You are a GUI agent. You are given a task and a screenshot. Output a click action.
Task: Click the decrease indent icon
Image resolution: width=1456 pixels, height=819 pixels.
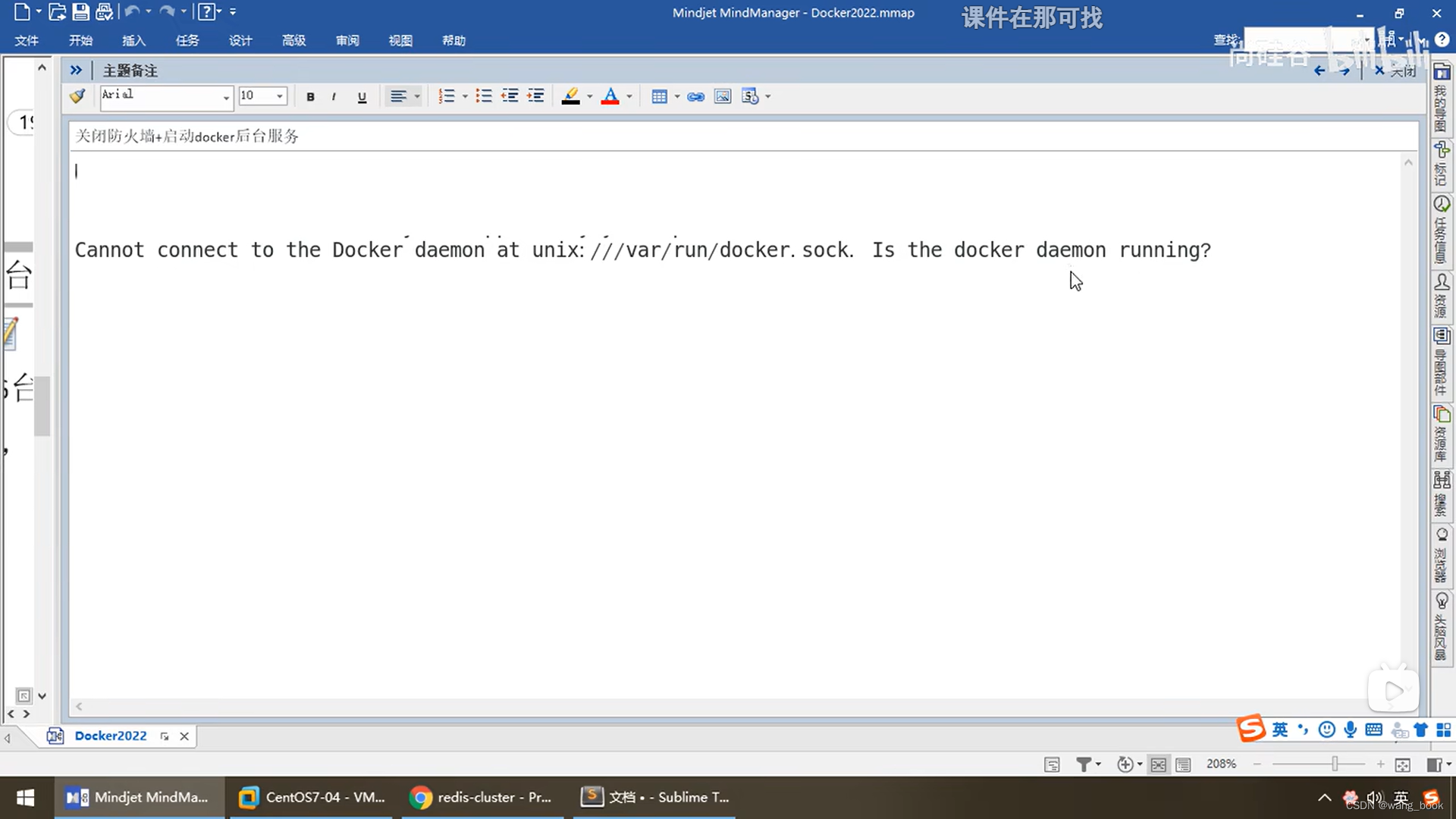(510, 96)
